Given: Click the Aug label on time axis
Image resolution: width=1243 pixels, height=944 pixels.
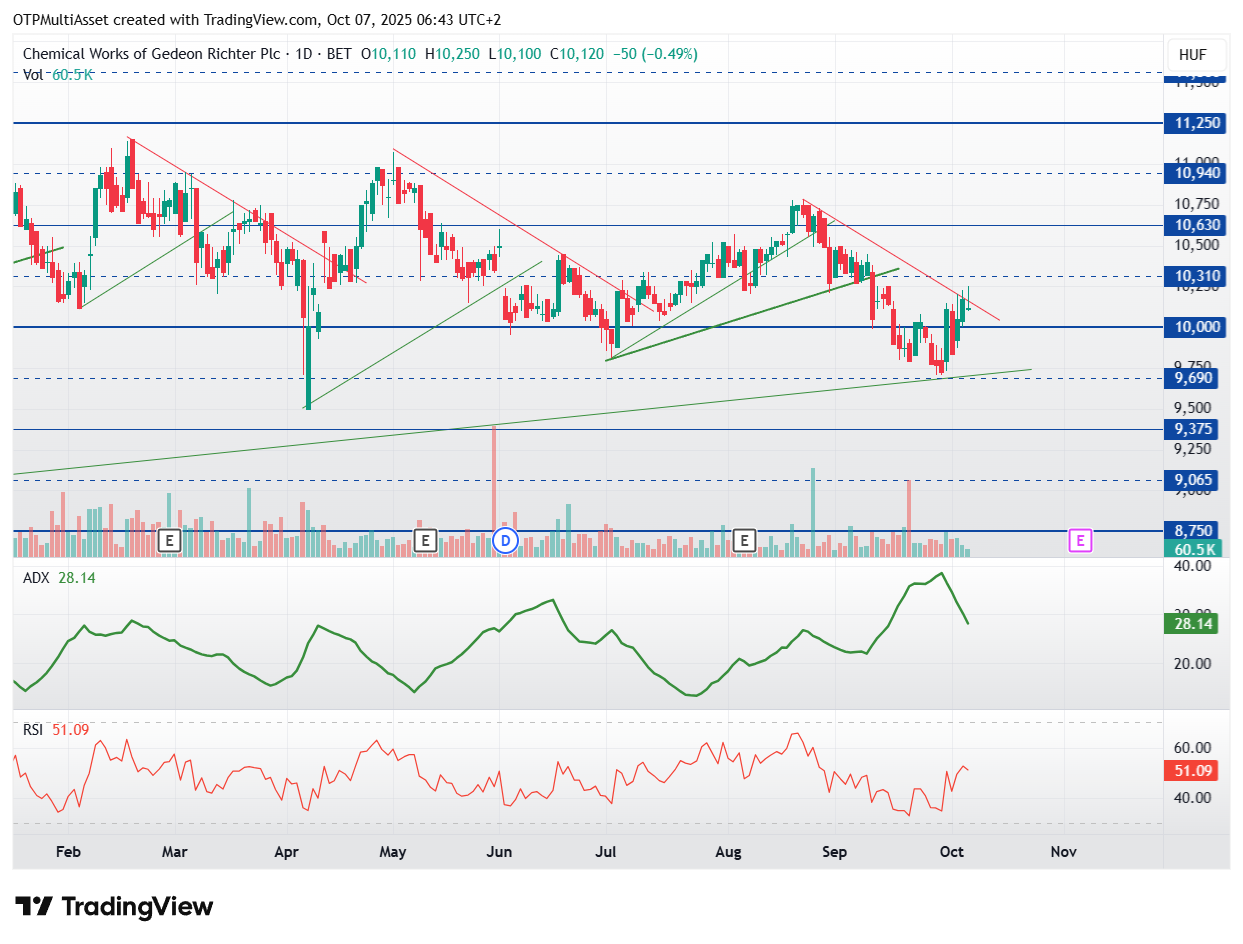Looking at the screenshot, I should pyautogui.click(x=729, y=852).
